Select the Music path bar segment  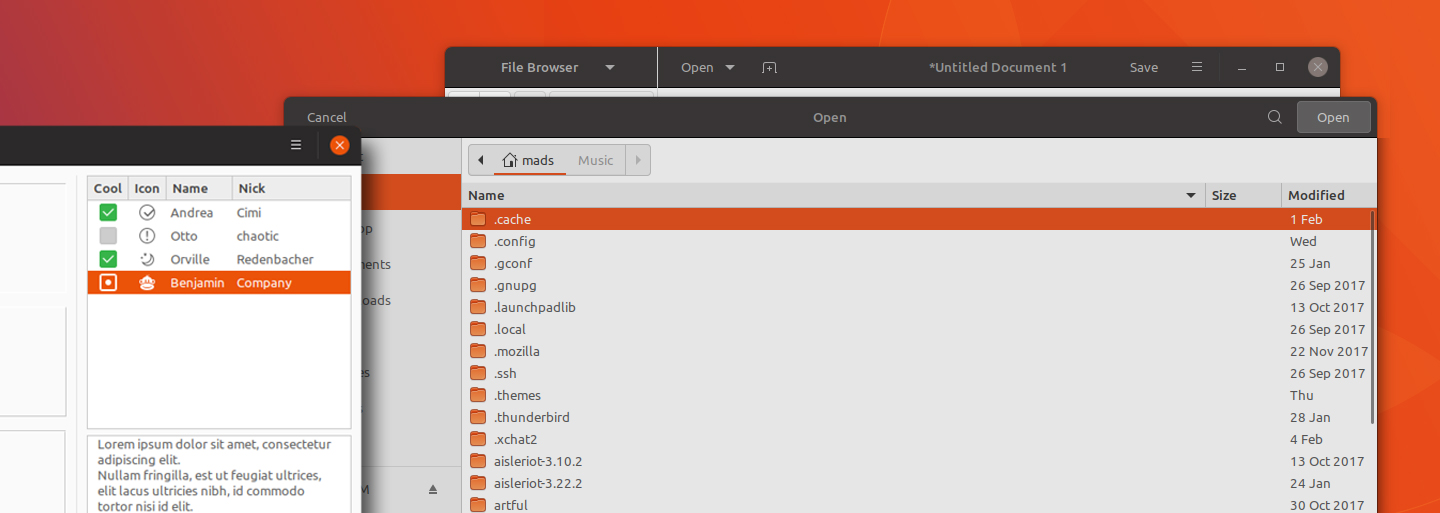coord(596,160)
